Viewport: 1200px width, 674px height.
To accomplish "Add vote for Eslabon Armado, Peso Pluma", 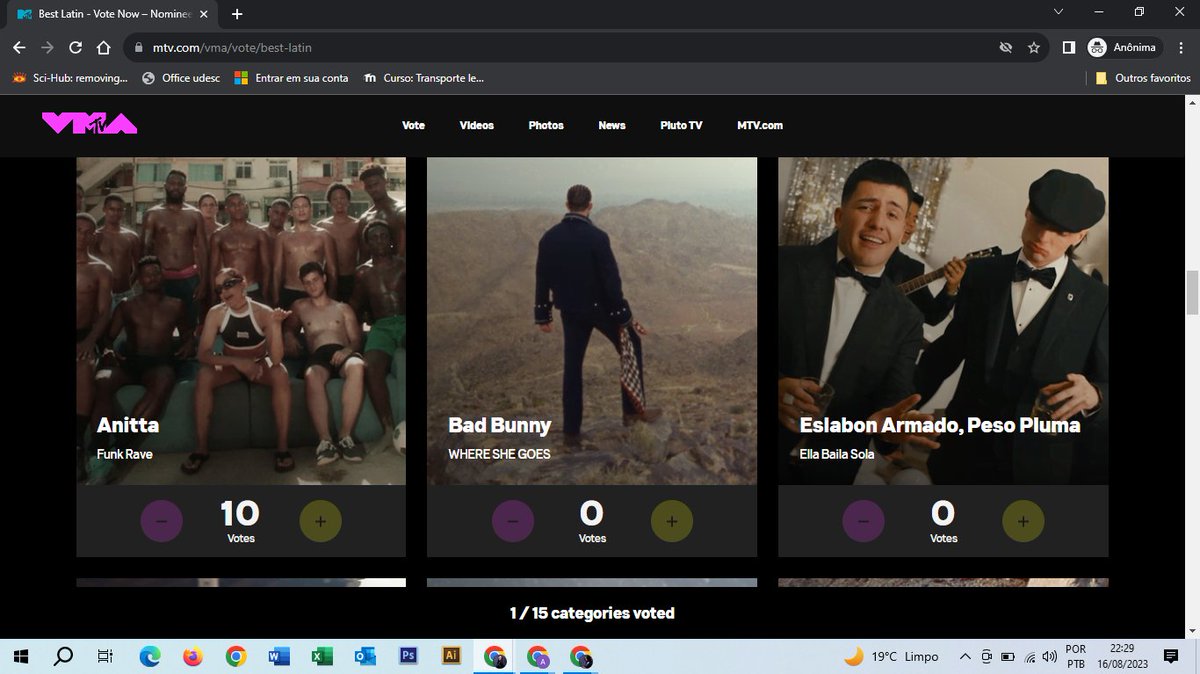I will tap(1022, 521).
